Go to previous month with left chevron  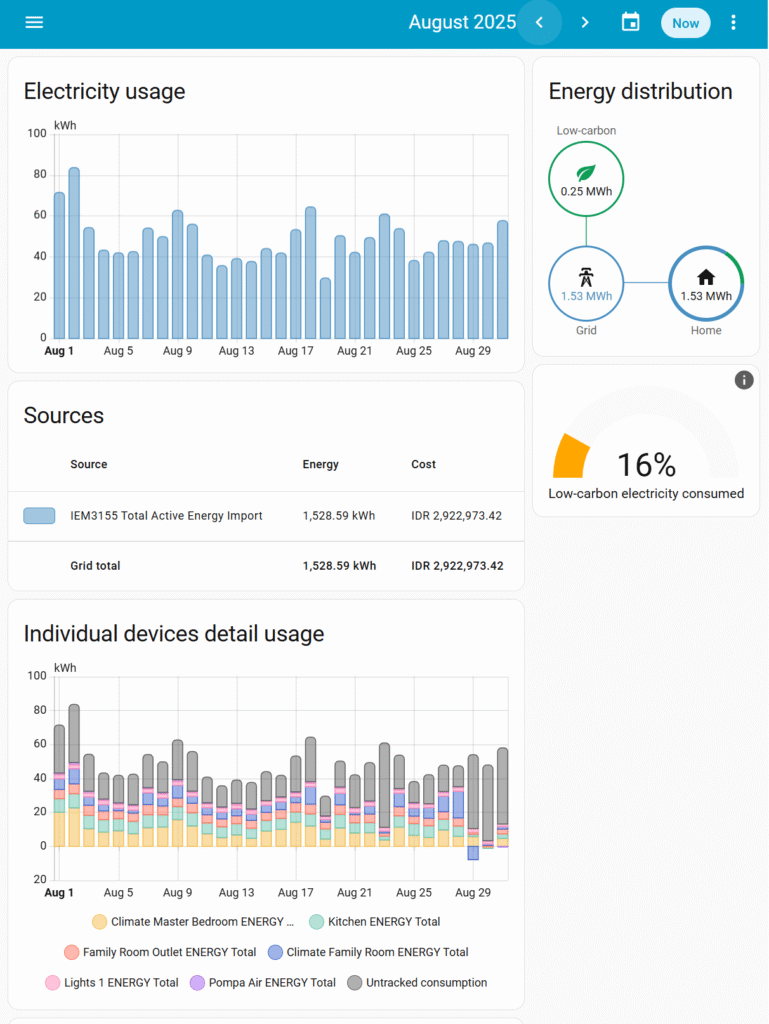540,22
